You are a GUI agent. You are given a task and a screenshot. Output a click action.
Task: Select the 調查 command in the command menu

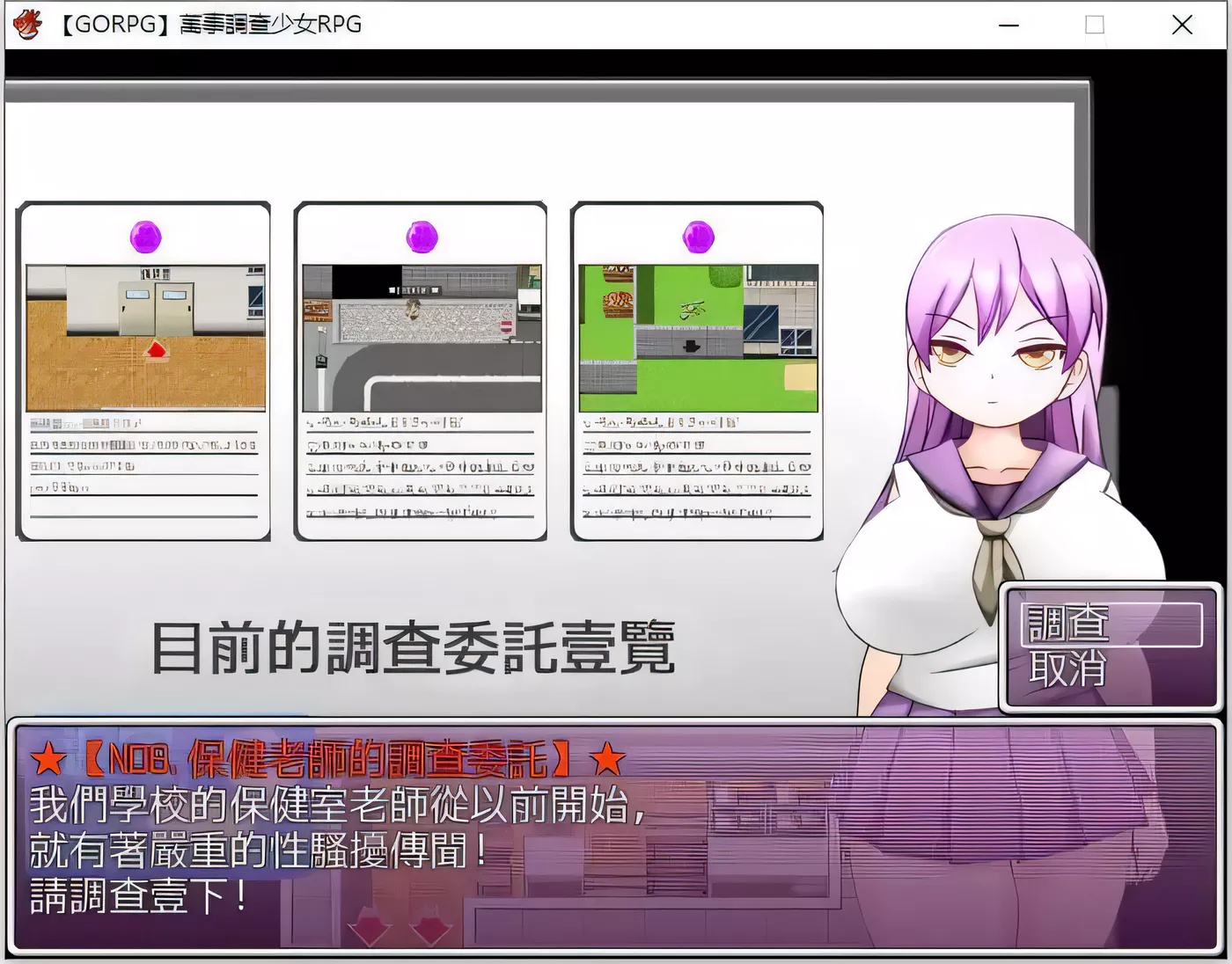1068,624
